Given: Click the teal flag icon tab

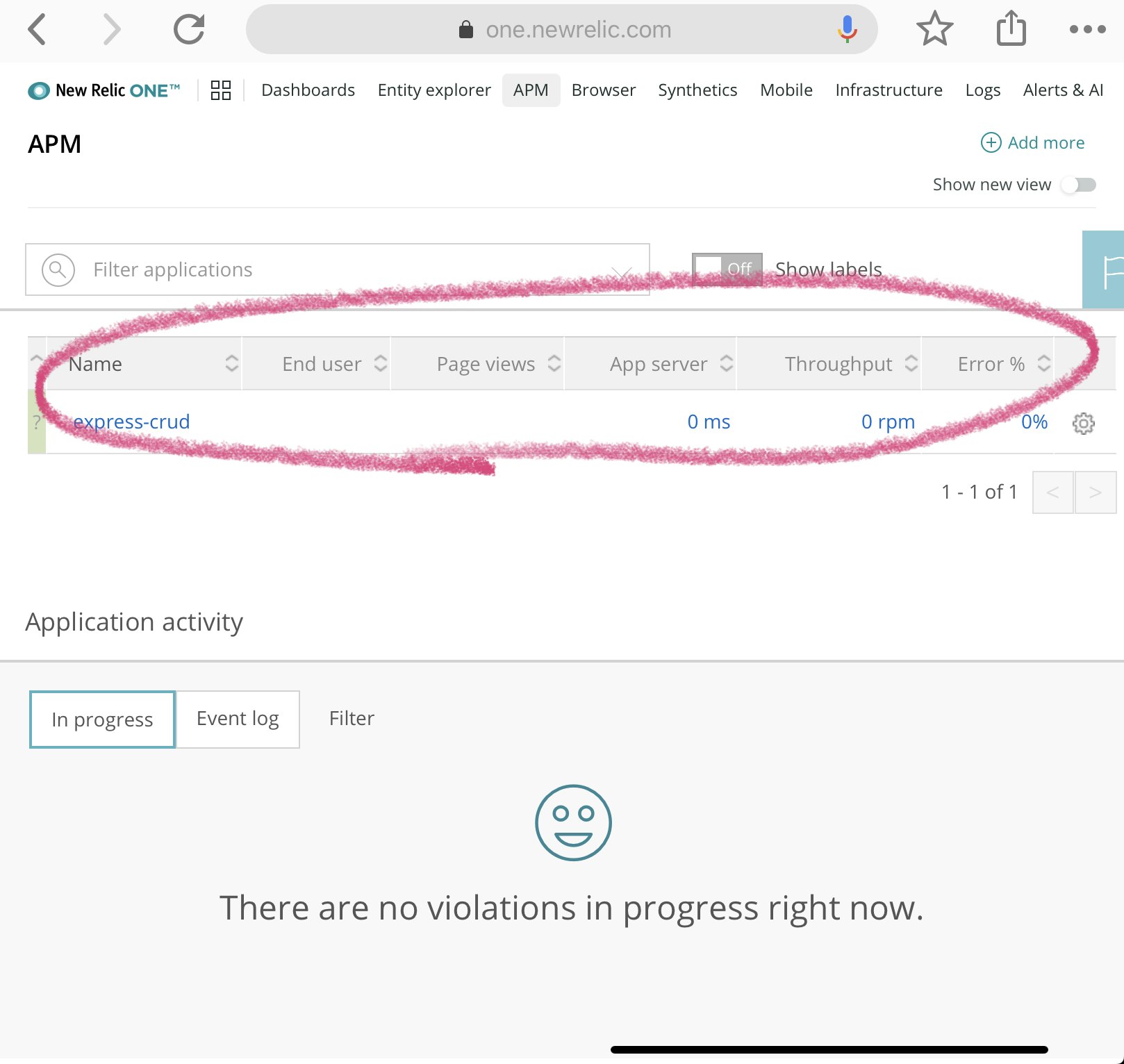Looking at the screenshot, I should tap(1105, 269).
